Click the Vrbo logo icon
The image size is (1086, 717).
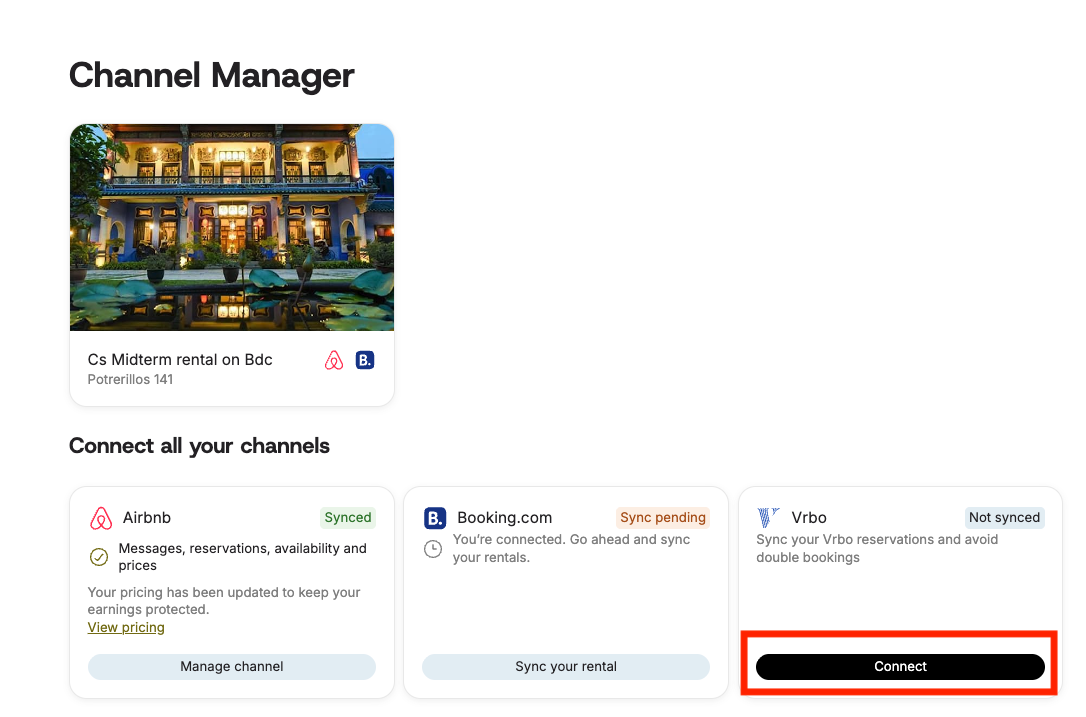tap(768, 518)
